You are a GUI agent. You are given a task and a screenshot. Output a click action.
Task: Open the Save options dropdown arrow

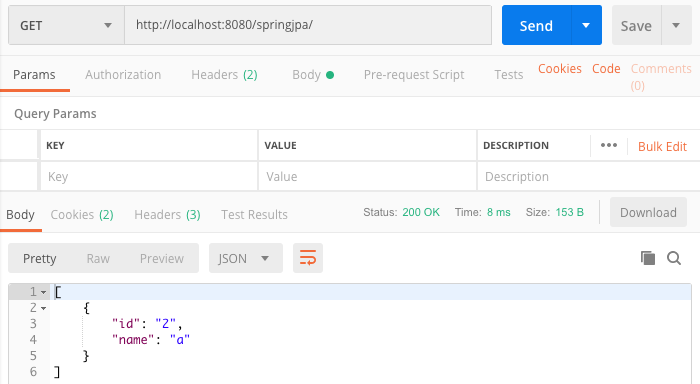[676, 25]
